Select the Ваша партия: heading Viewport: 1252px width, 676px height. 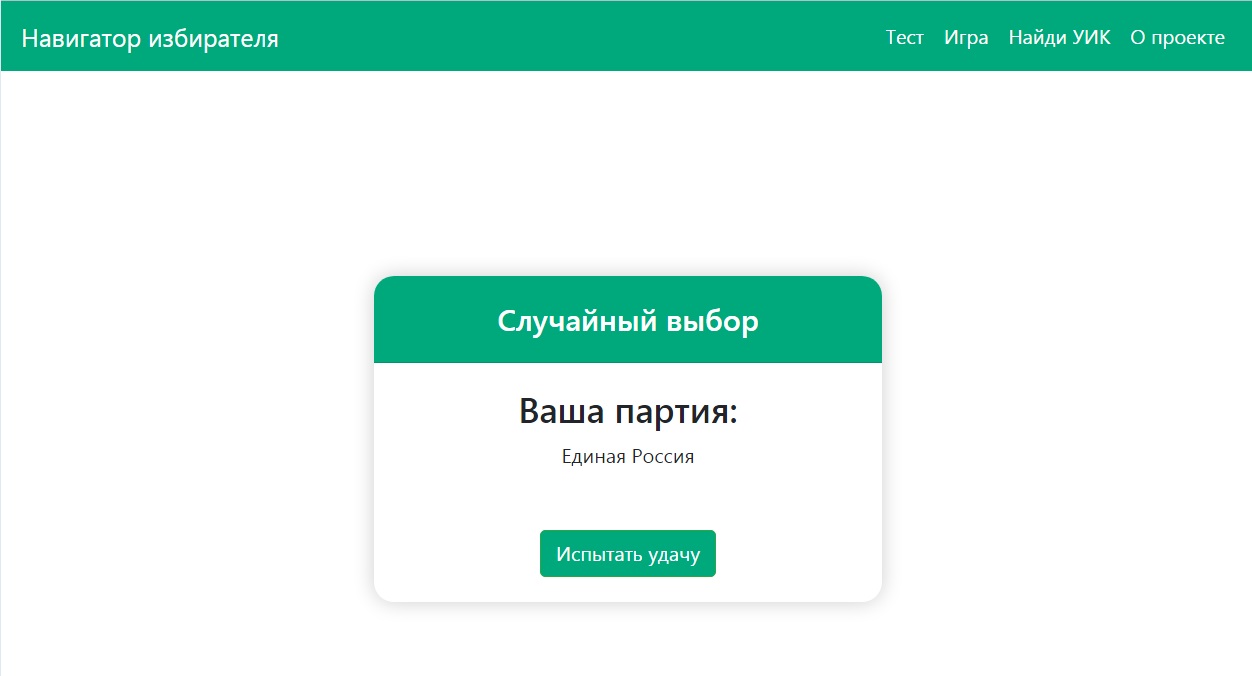(628, 411)
